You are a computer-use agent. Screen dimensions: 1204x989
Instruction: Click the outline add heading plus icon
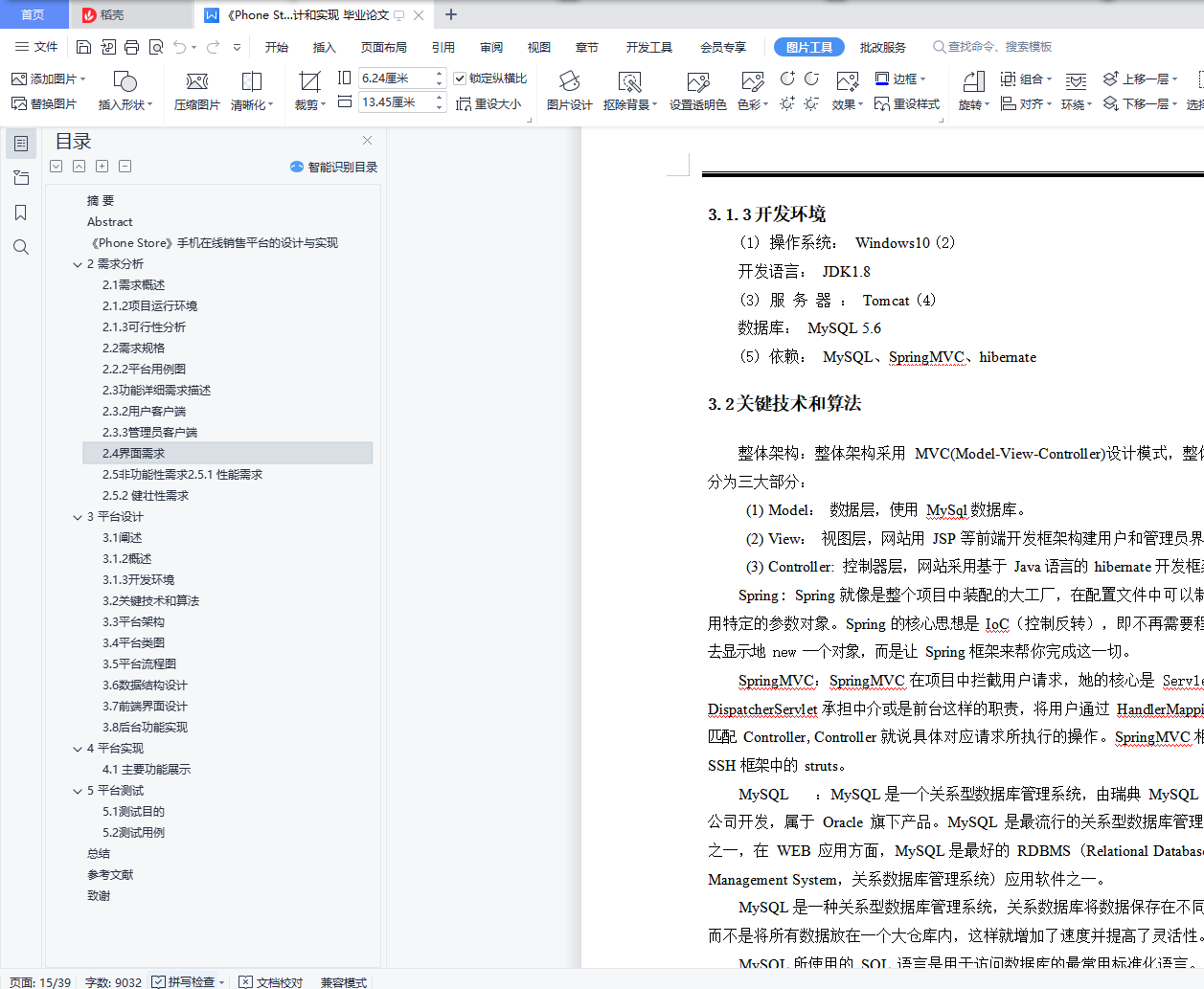coord(102,167)
